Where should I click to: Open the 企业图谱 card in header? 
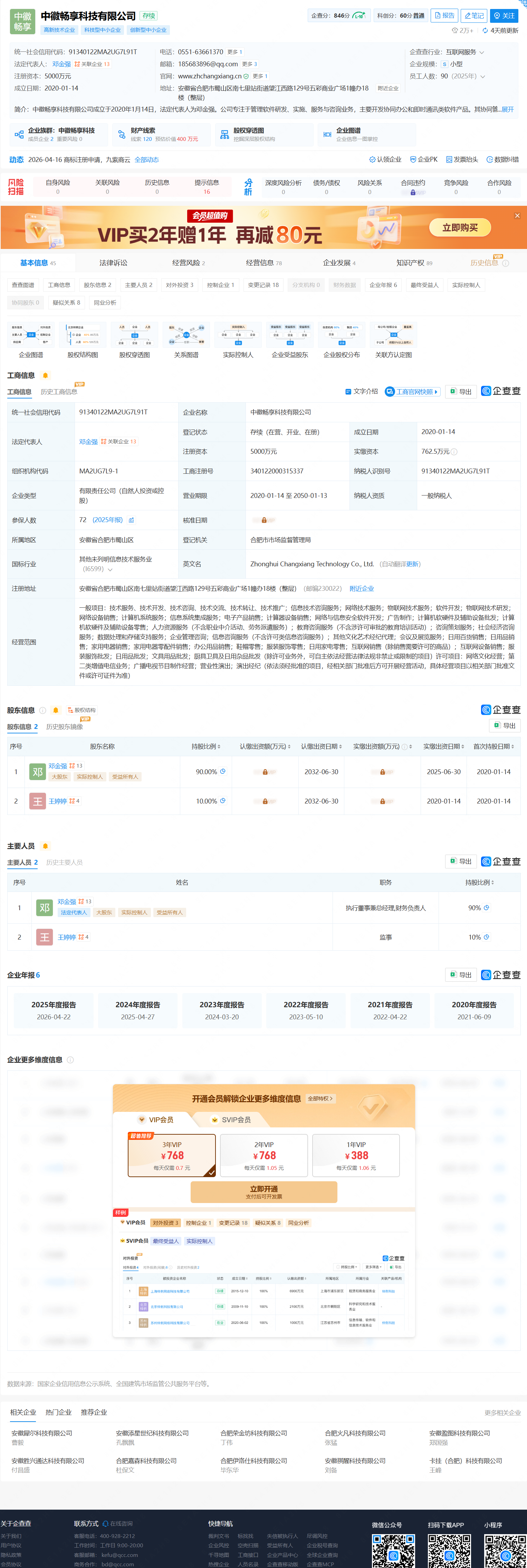click(367, 135)
